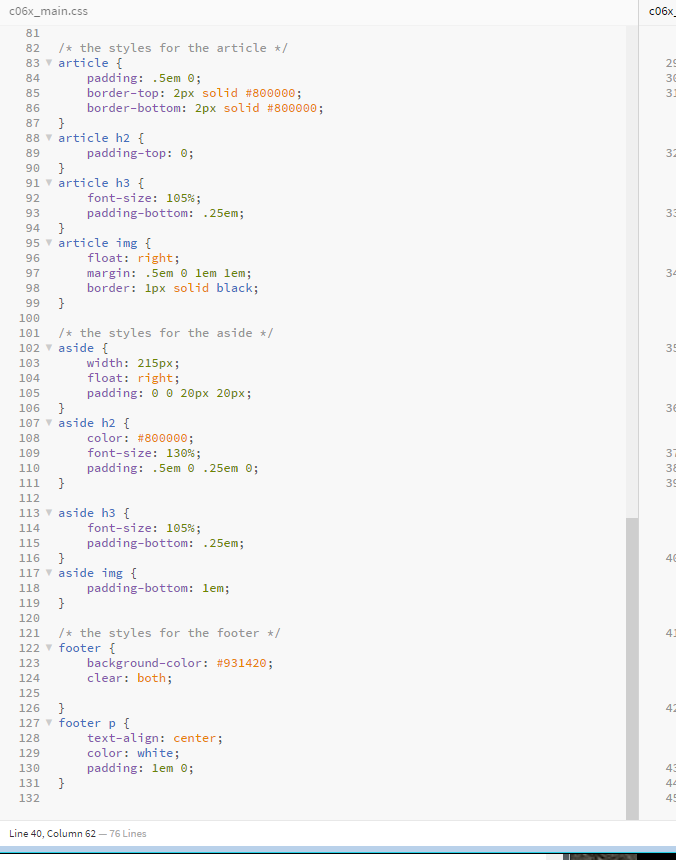Click line number 102 in gutter
The height and width of the screenshot is (860, 676).
pyautogui.click(x=29, y=348)
